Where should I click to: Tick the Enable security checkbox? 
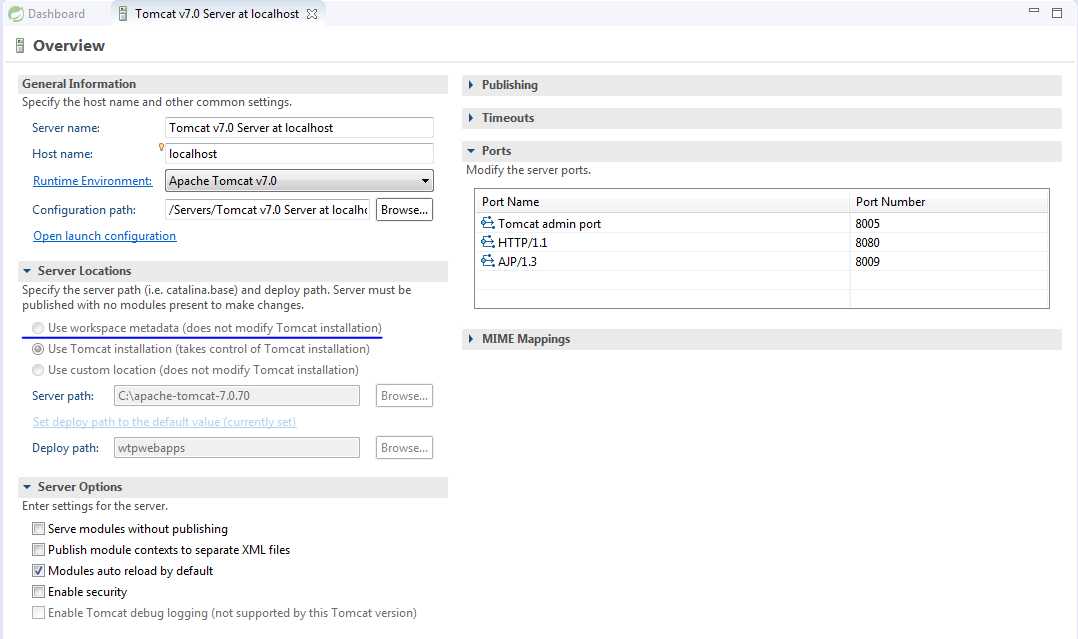pyautogui.click(x=38, y=592)
